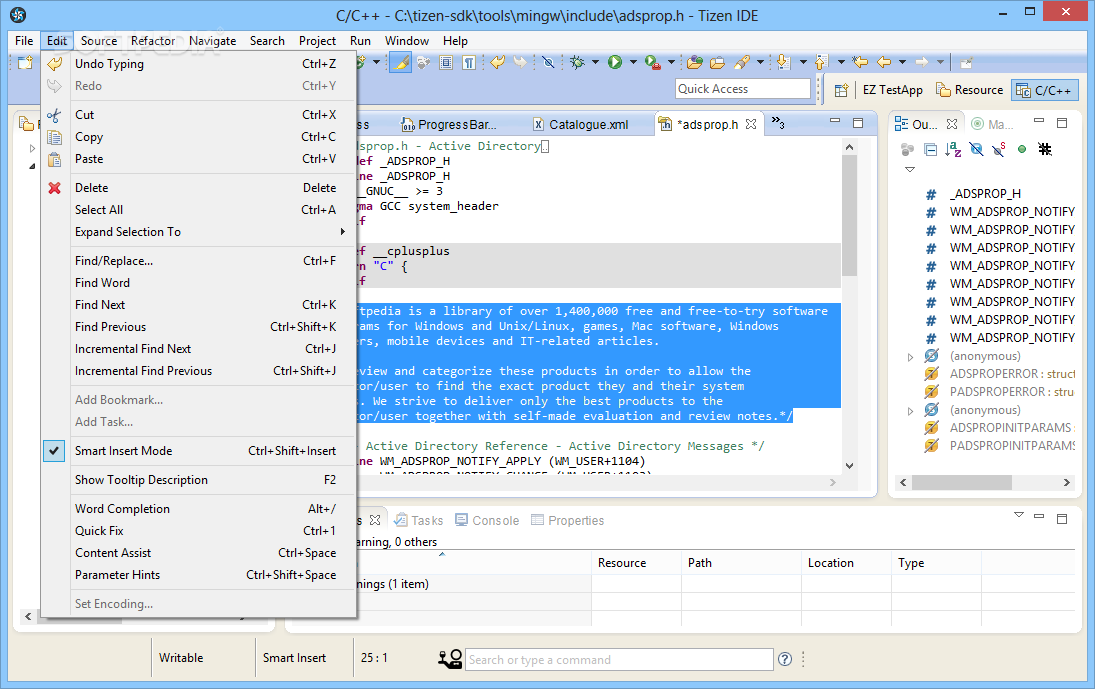This screenshot has height=689, width=1095.
Task: Switch to Resource perspective
Action: pyautogui.click(x=969, y=90)
